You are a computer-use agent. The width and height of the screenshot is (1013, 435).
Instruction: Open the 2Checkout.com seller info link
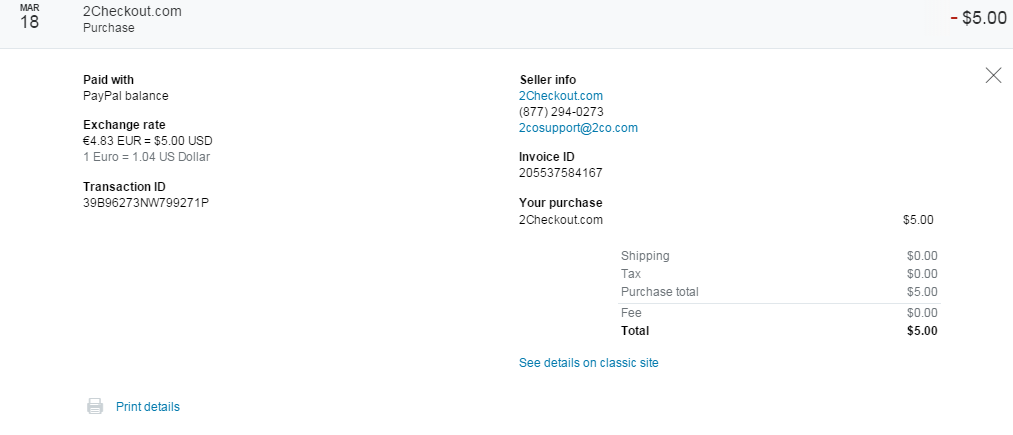(x=561, y=96)
